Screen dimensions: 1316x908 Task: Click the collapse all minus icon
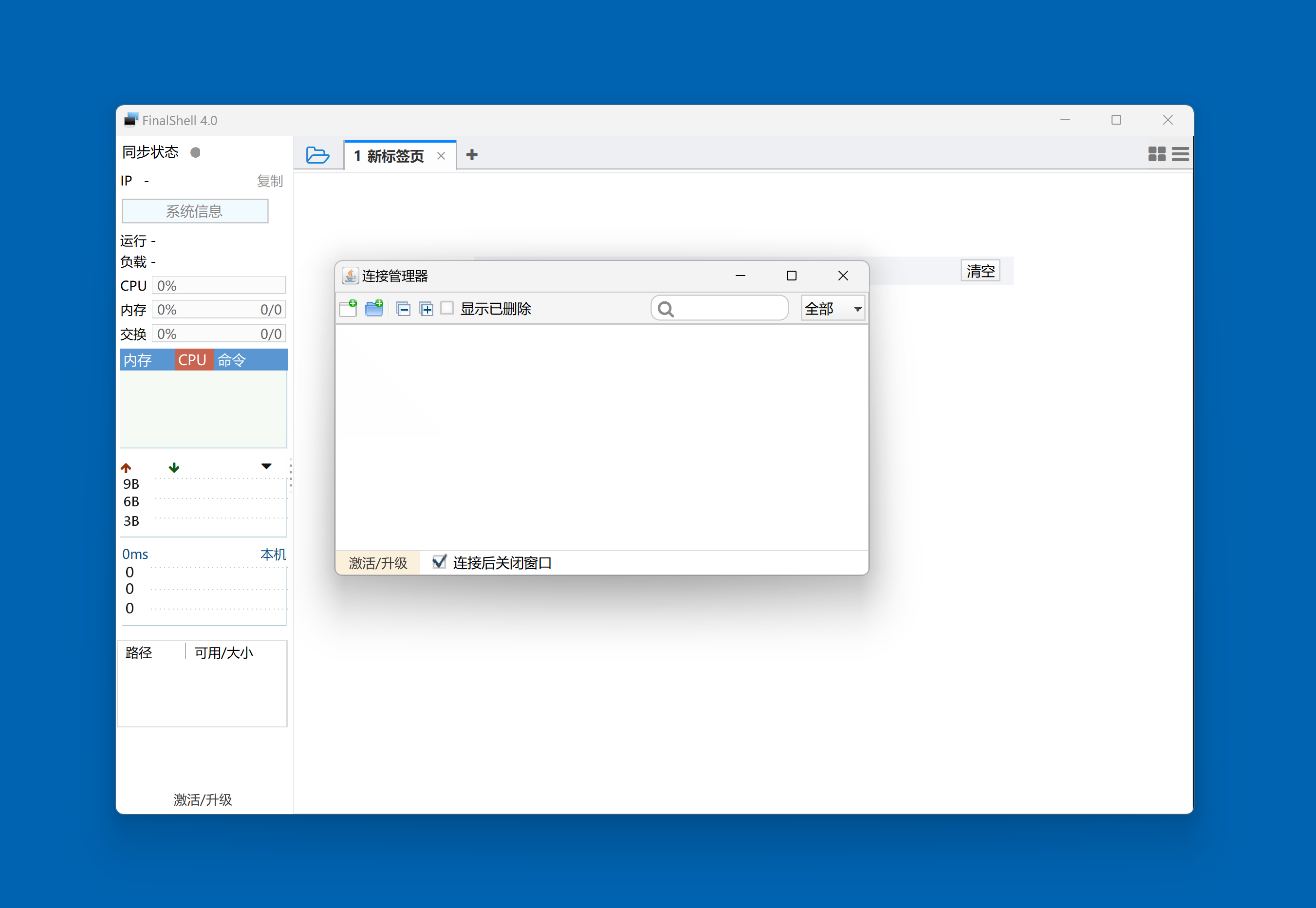point(404,309)
